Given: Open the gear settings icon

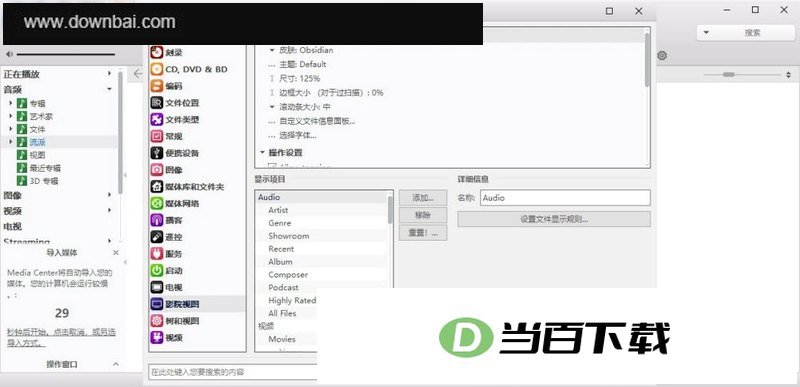Looking at the screenshot, I should pyautogui.click(x=662, y=56).
